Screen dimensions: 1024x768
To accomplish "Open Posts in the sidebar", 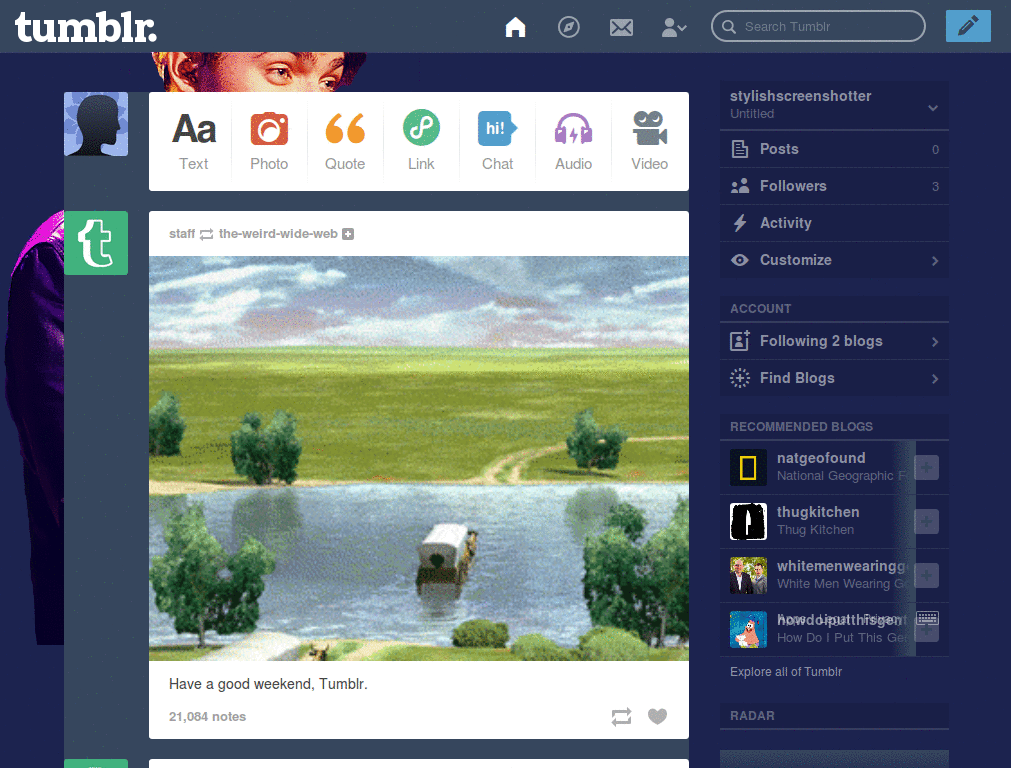I will pos(834,149).
